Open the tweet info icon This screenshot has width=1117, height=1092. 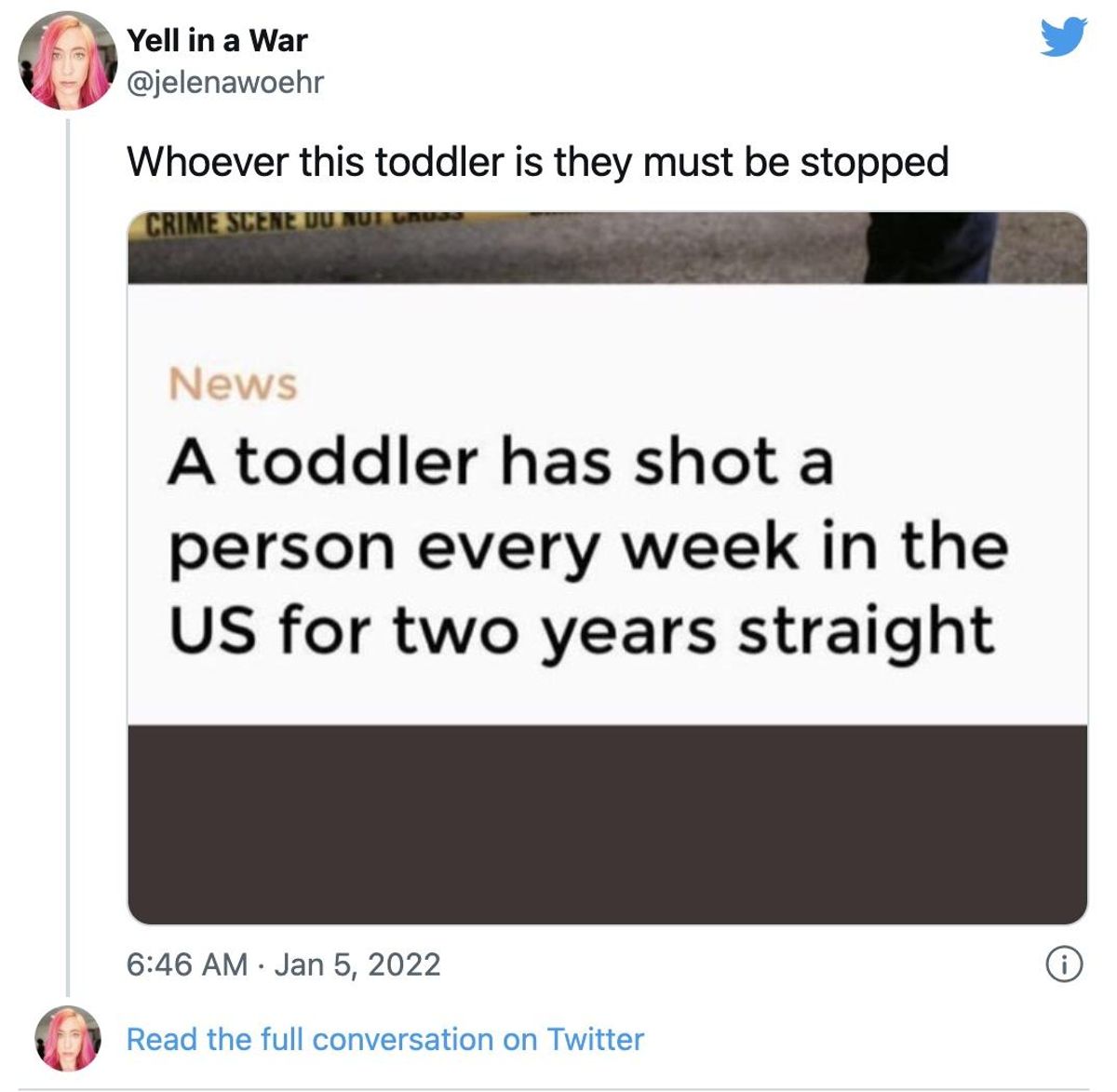coord(1065,964)
